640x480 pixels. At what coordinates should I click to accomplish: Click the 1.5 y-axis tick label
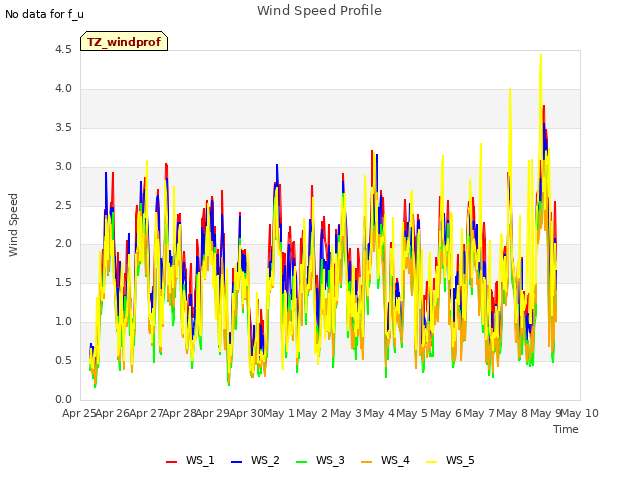(63, 283)
